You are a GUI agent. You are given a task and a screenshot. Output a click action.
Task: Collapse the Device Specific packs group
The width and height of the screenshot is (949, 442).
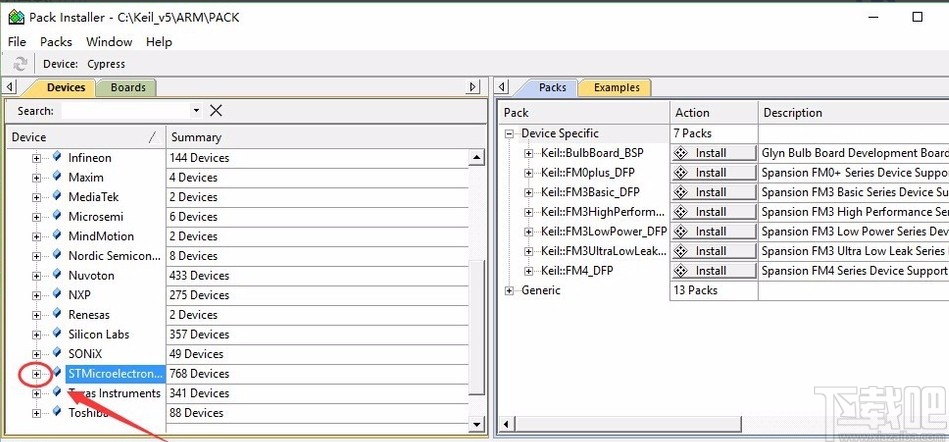[x=510, y=134]
